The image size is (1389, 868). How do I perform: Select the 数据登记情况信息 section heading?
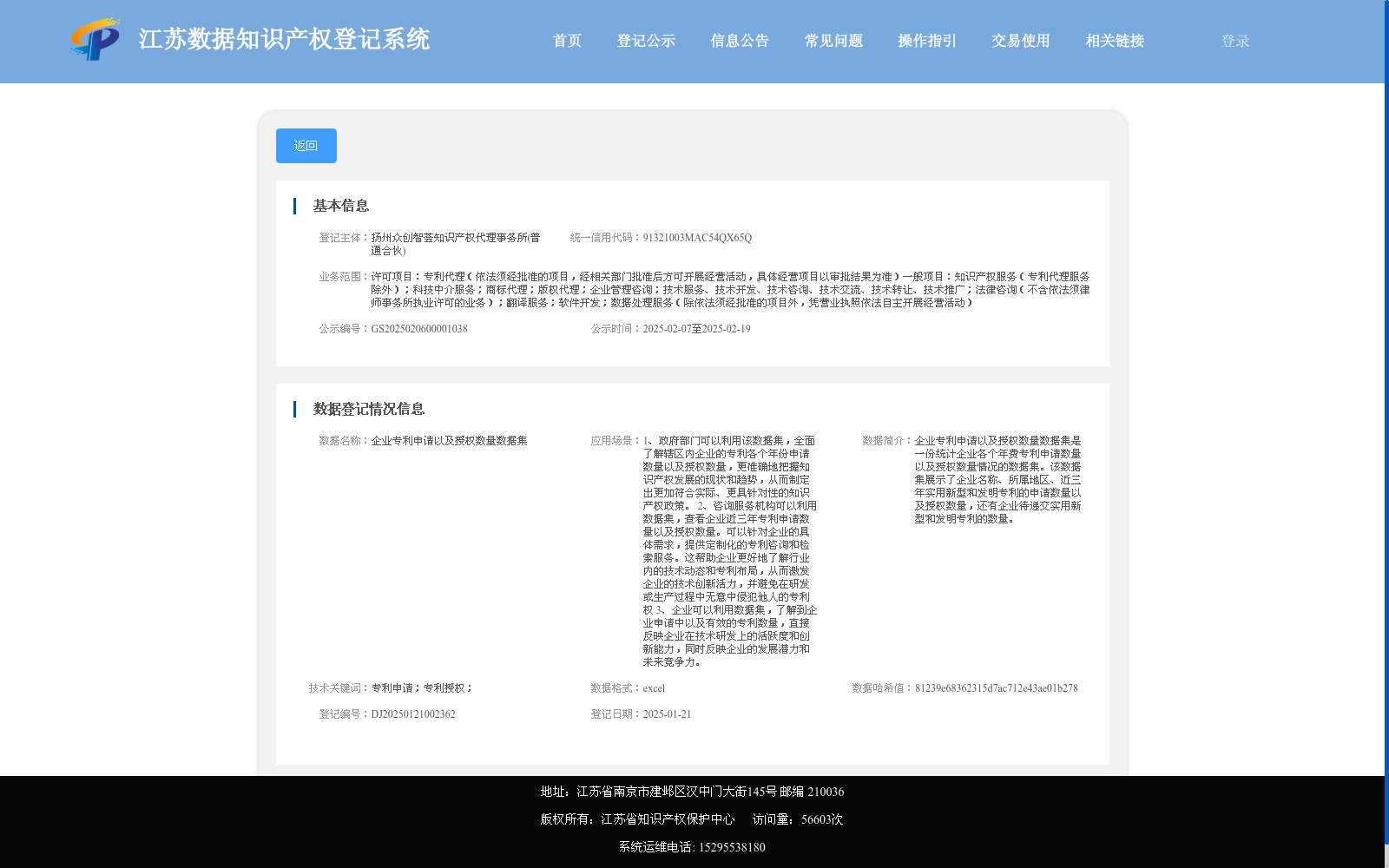(x=369, y=409)
